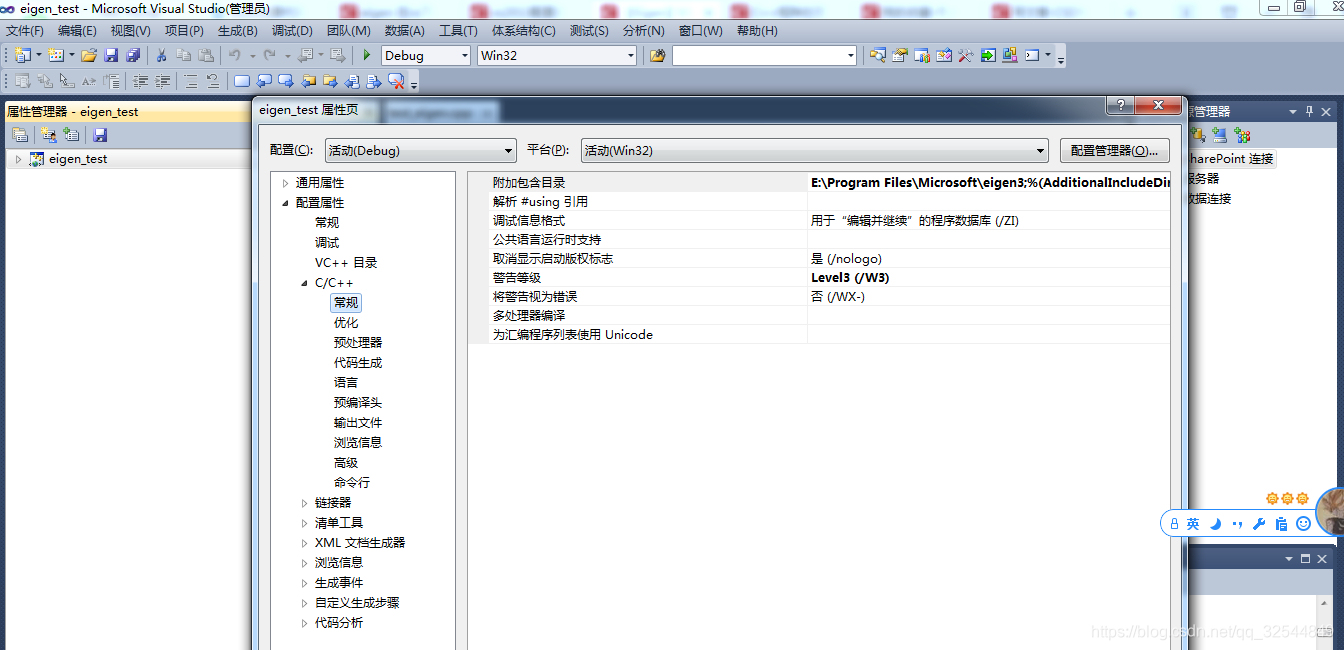Click the Clear all bookmarks red X icon
This screenshot has height=650, width=1344.
396,81
